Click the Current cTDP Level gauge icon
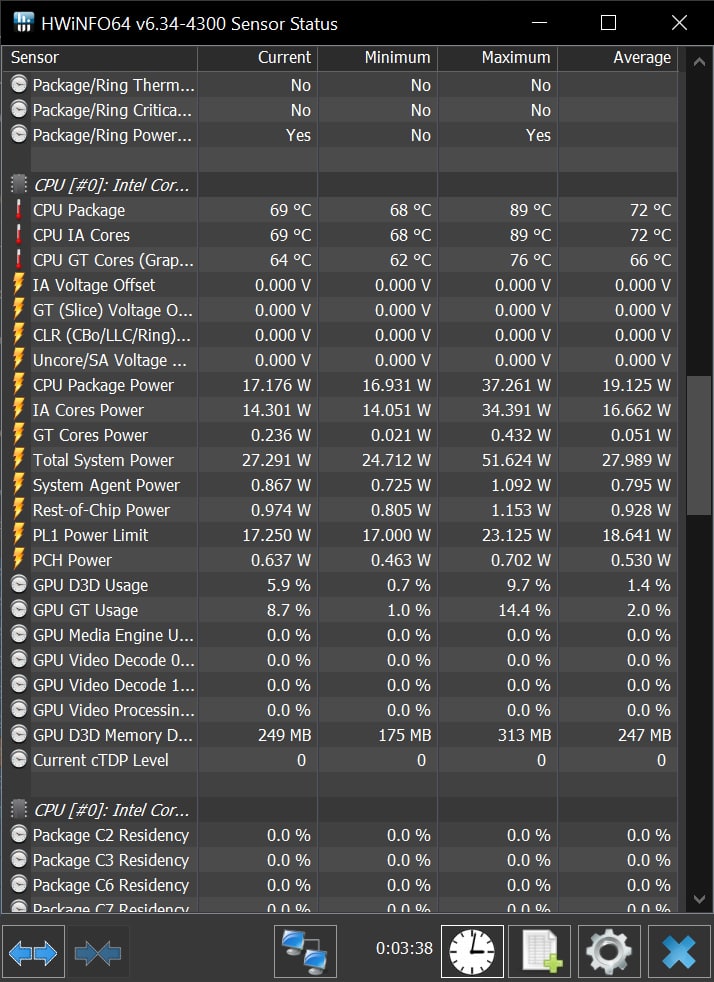This screenshot has height=982, width=714. click(x=19, y=759)
